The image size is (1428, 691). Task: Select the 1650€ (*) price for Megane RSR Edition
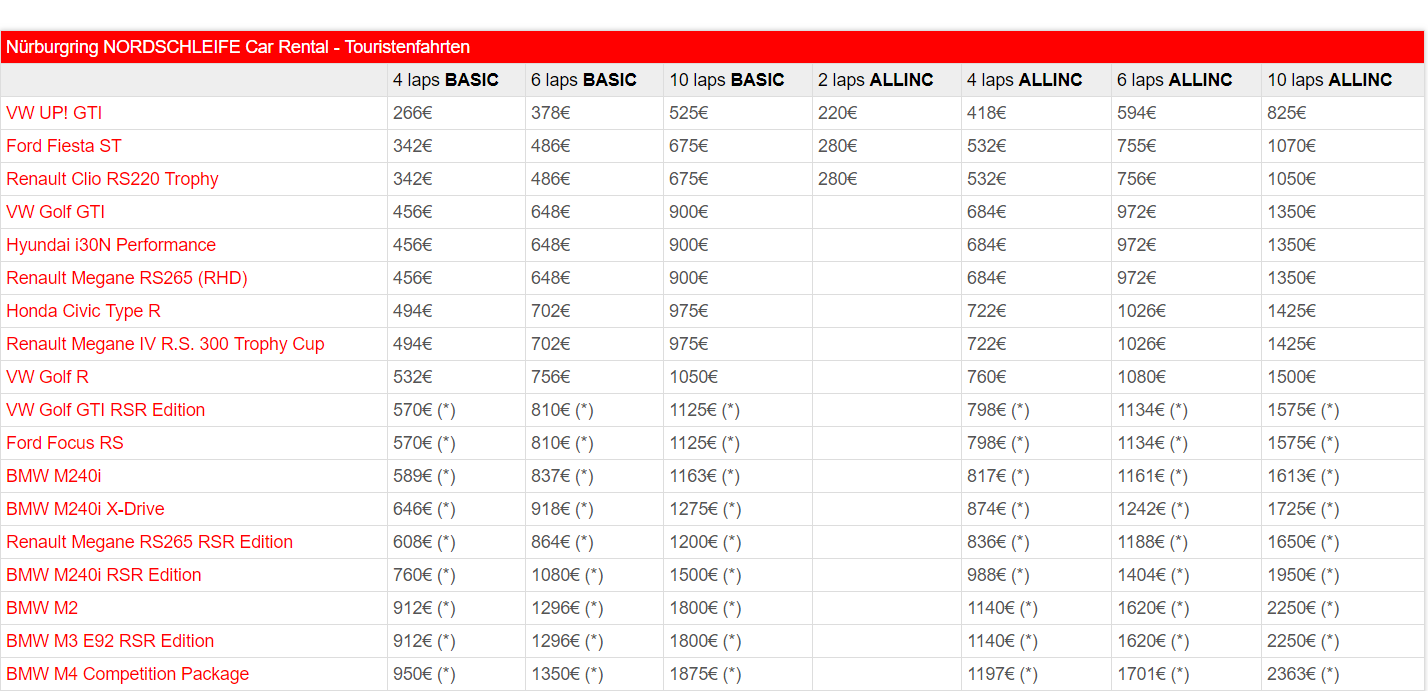[1303, 542]
